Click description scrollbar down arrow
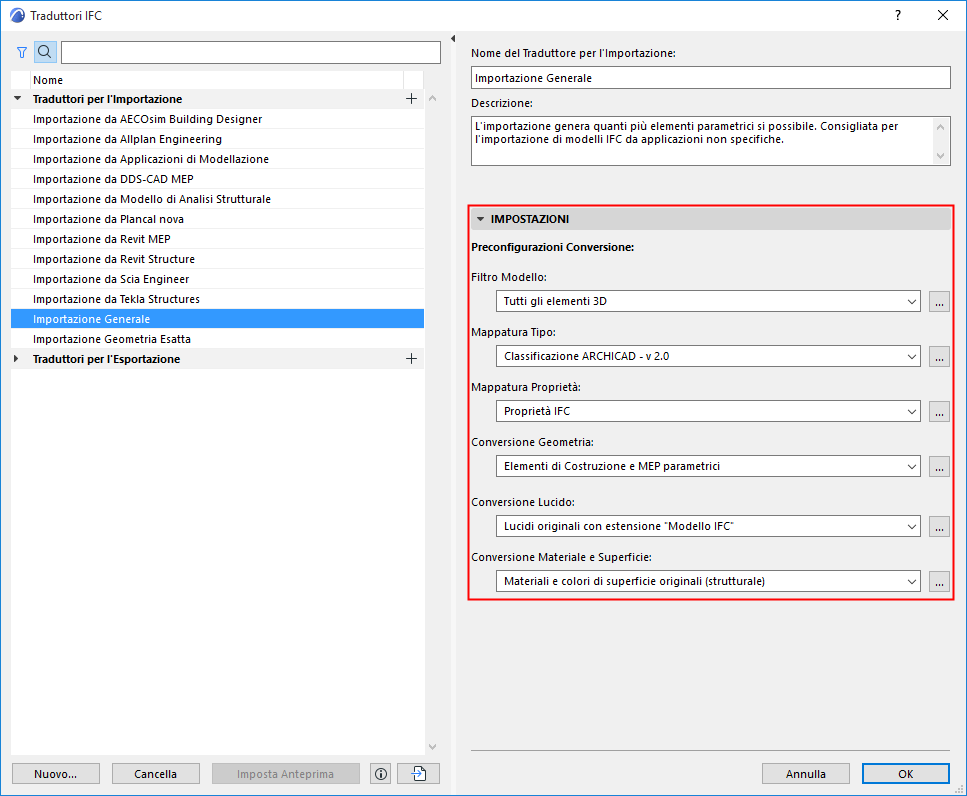967x796 pixels. pyautogui.click(x=940, y=156)
